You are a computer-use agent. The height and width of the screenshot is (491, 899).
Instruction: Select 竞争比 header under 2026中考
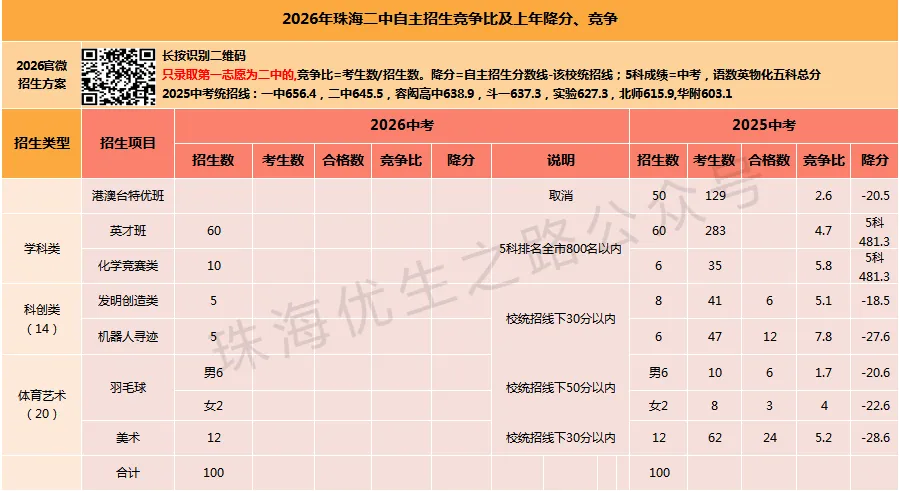point(401,161)
